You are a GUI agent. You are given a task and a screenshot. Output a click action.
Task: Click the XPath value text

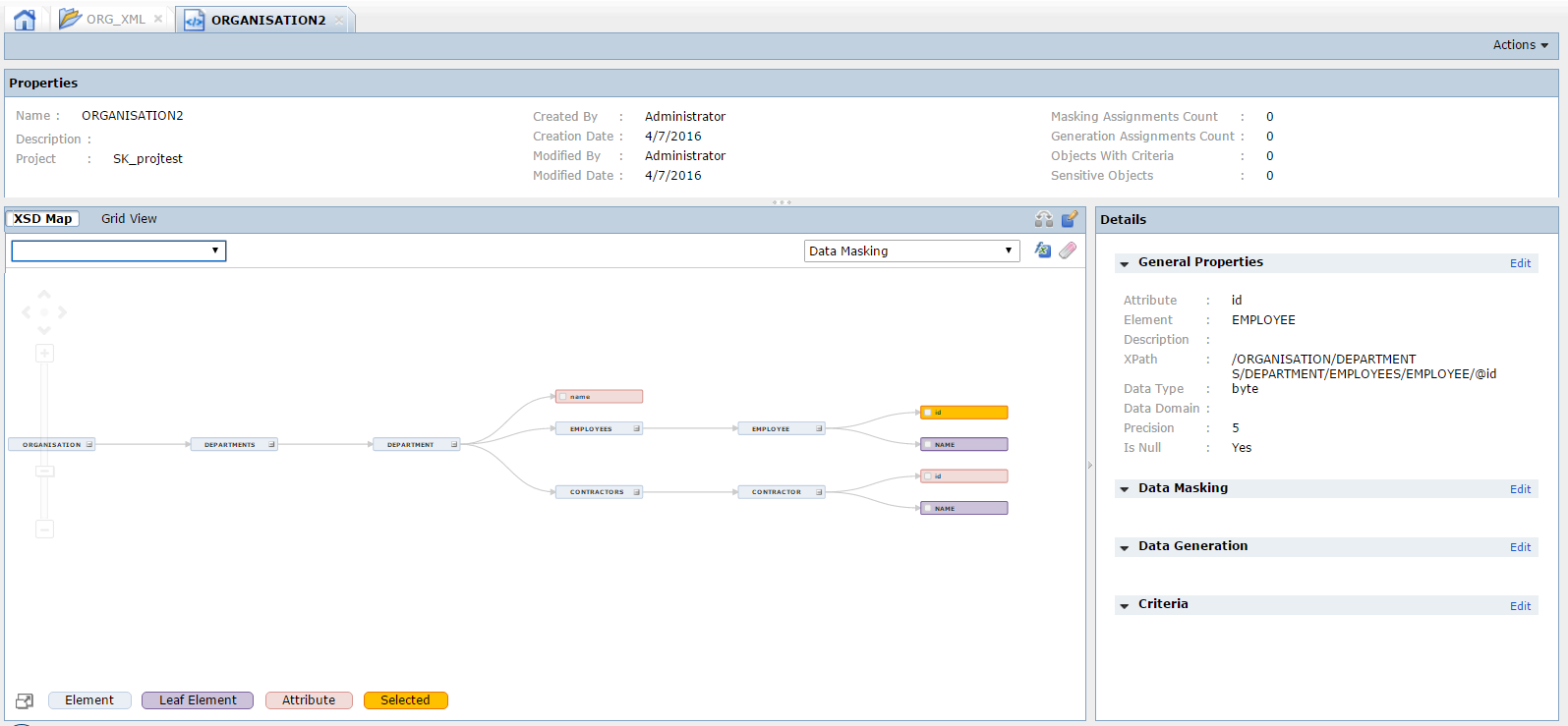point(1364,366)
